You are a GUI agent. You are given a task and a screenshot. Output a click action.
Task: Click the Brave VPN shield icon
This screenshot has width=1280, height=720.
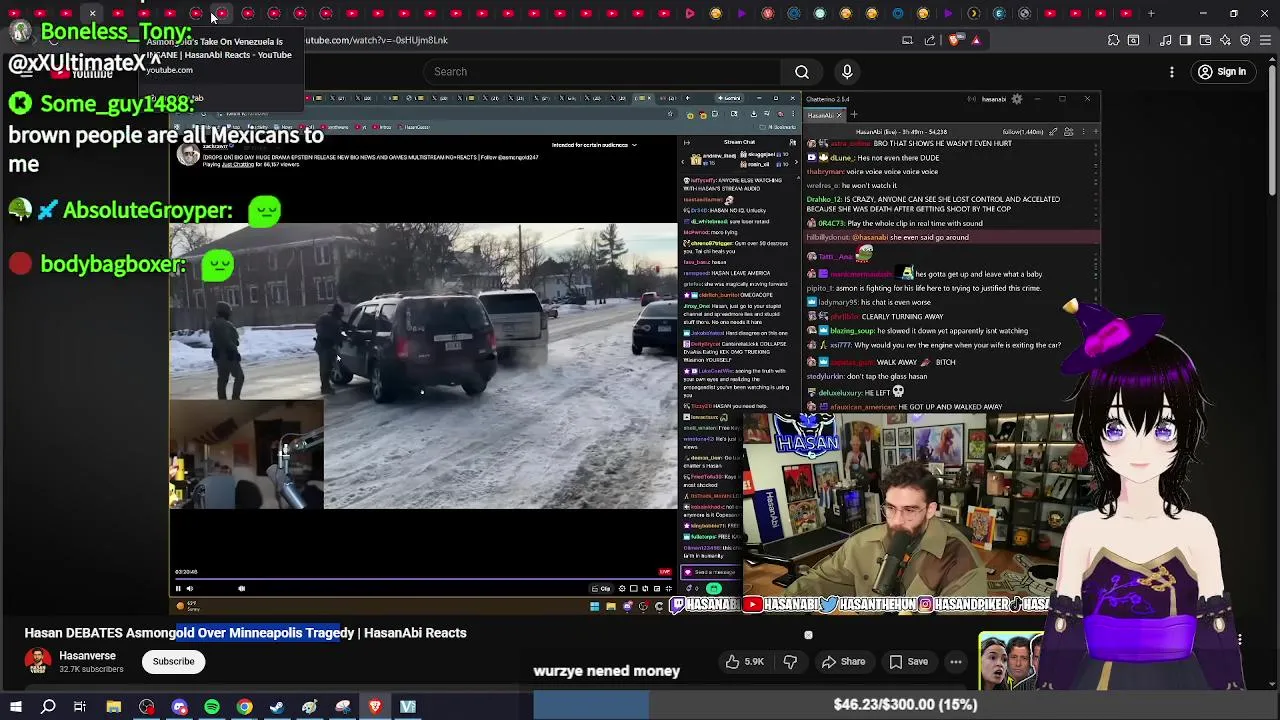pyautogui.click(x=1245, y=40)
